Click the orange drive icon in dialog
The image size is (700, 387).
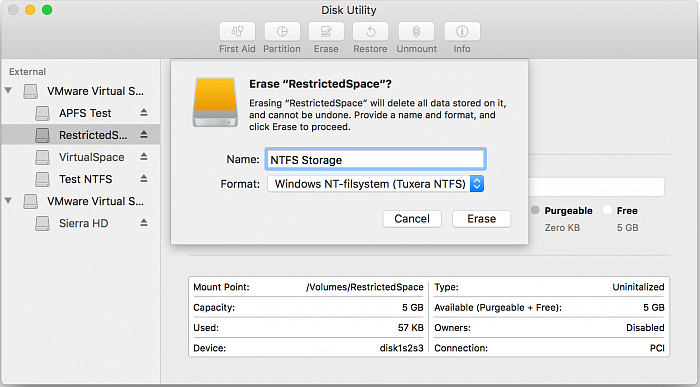coord(215,102)
